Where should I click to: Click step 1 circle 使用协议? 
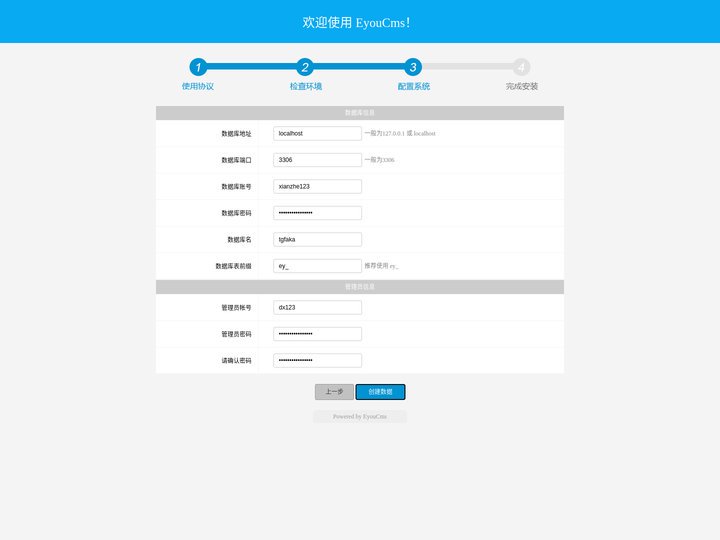click(198, 67)
